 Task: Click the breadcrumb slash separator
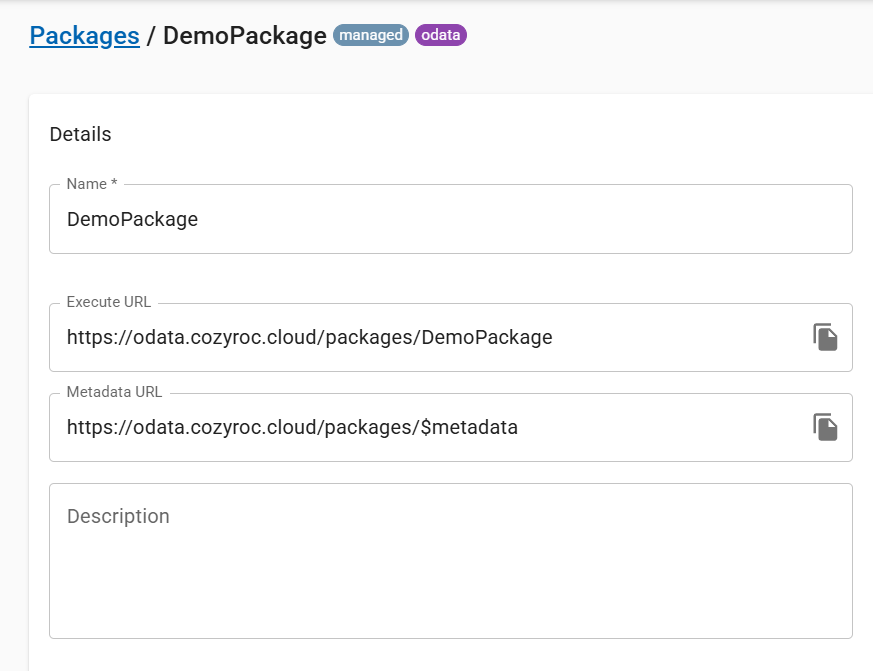coord(151,36)
